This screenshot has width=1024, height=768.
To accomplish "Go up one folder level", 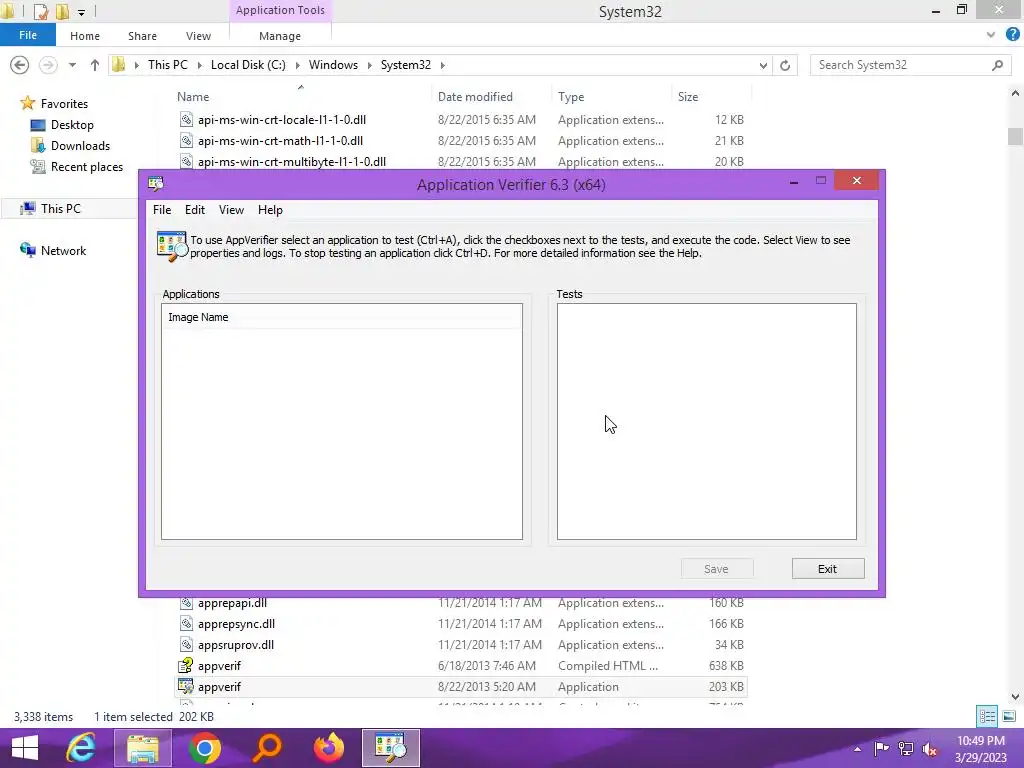I will click(x=95, y=65).
